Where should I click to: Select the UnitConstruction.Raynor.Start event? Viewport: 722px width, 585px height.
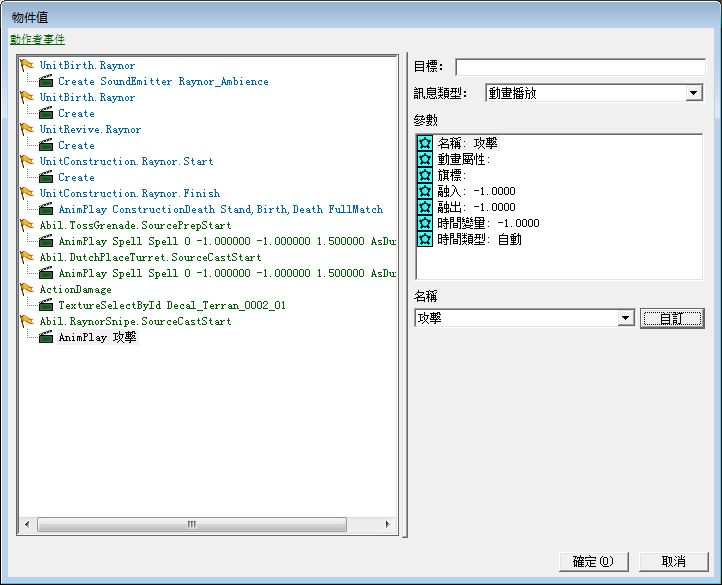tap(127, 161)
